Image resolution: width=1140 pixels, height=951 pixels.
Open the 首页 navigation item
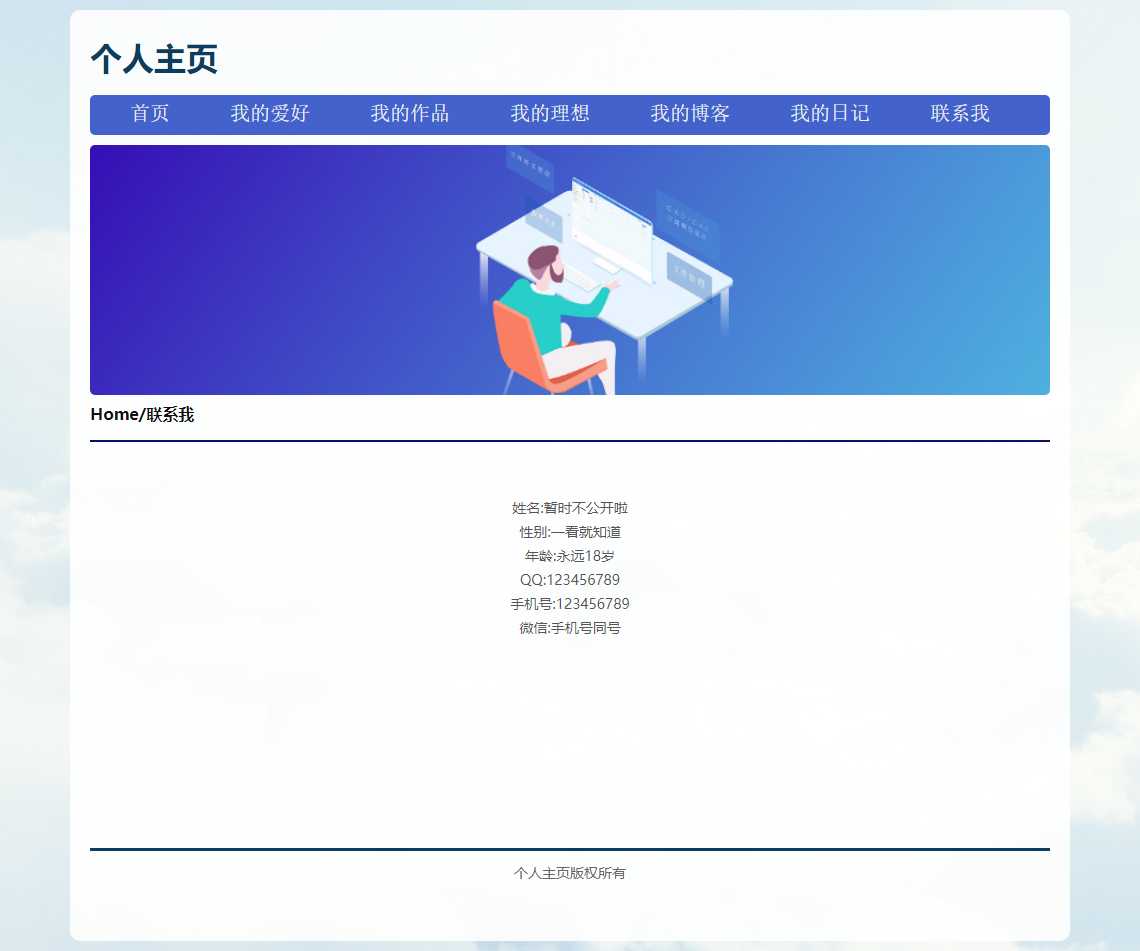click(150, 114)
